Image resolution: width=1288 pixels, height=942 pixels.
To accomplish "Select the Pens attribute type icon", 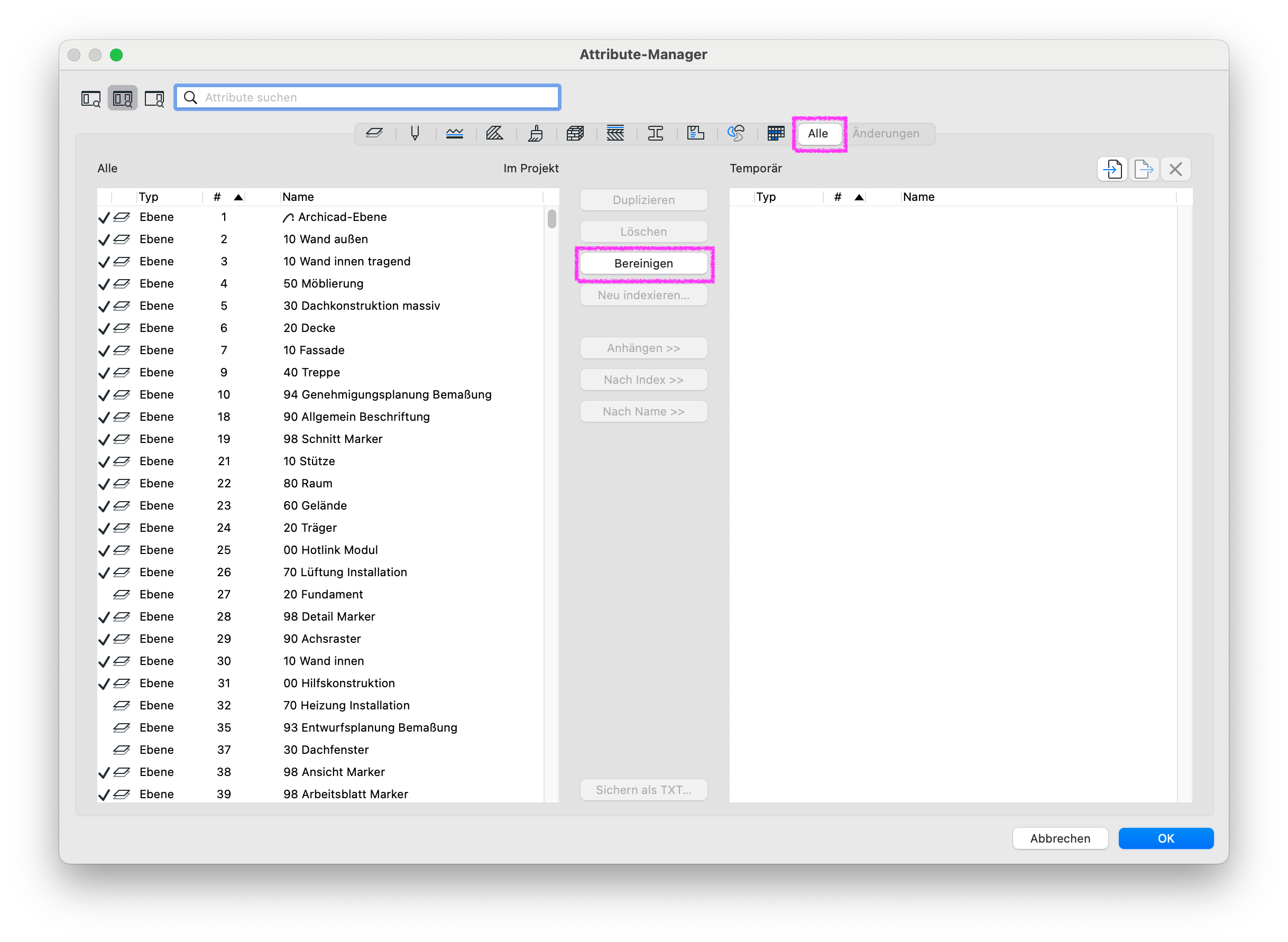I will [415, 133].
